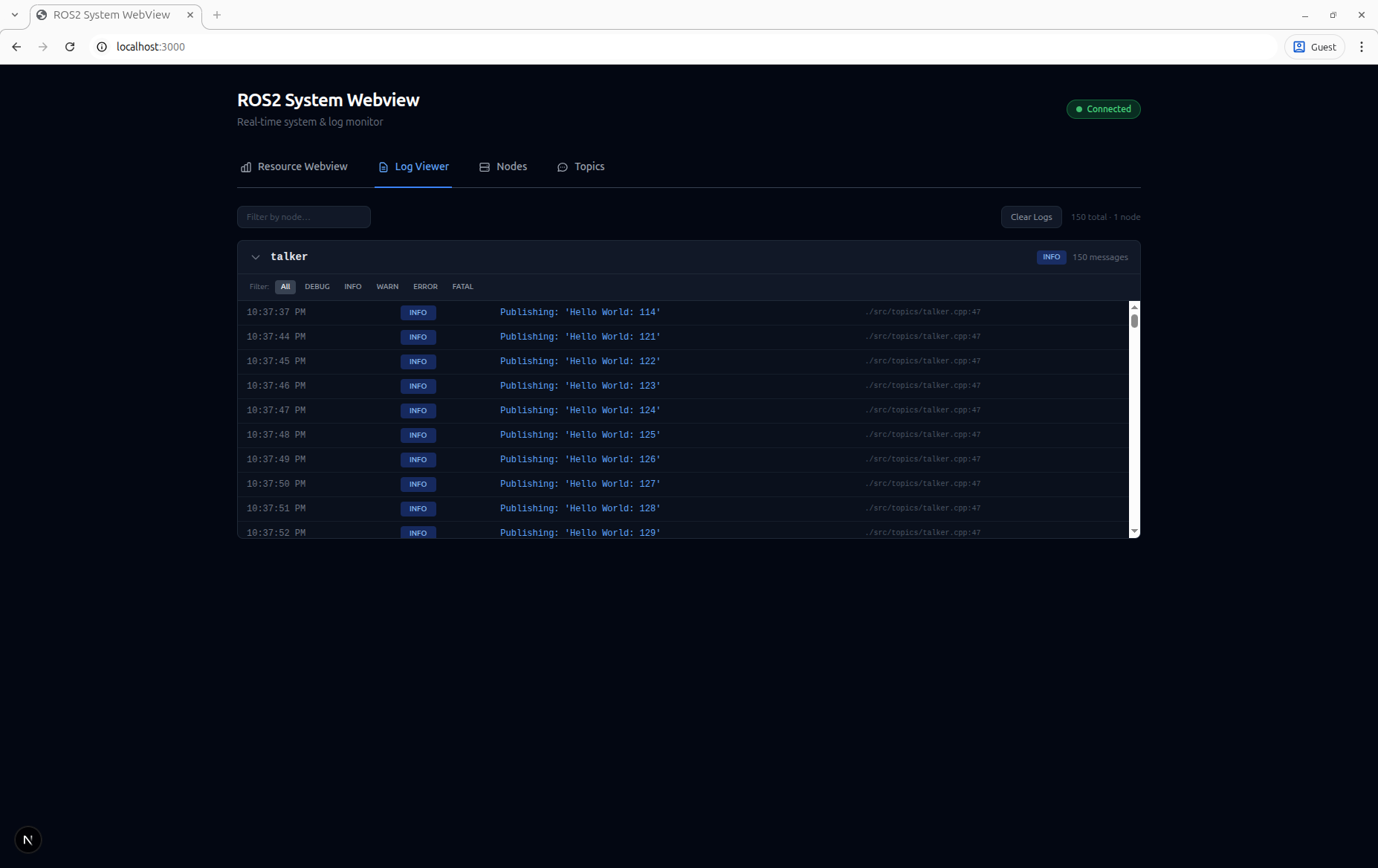The width and height of the screenshot is (1378, 868).
Task: Click the Log Viewer document icon
Action: 384,166
